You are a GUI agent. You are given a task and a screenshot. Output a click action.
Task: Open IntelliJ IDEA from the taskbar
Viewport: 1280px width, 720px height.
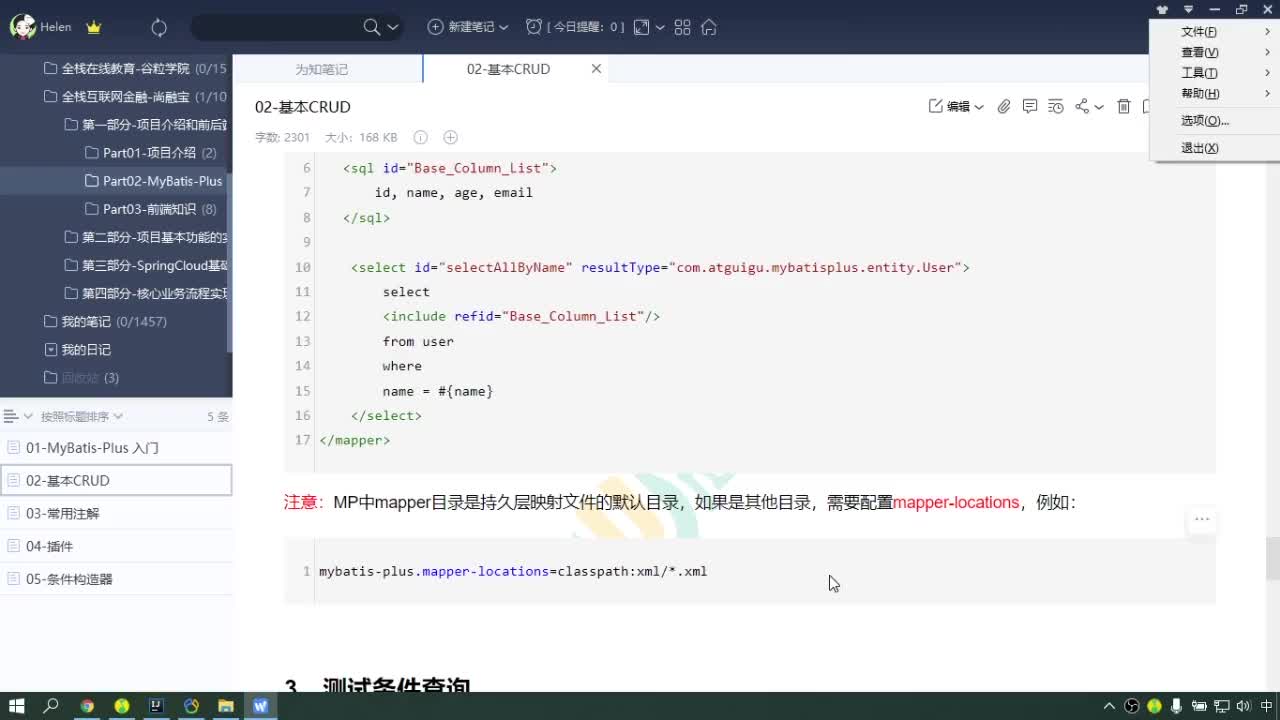coord(156,706)
